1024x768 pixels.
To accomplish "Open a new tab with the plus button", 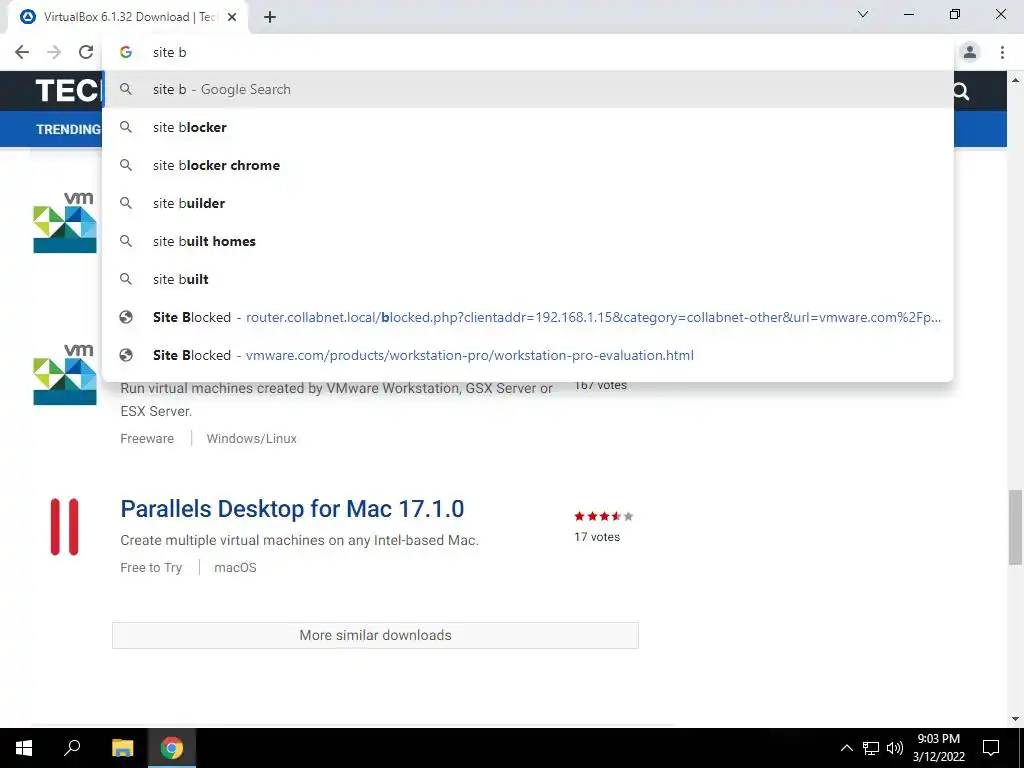I will point(270,17).
